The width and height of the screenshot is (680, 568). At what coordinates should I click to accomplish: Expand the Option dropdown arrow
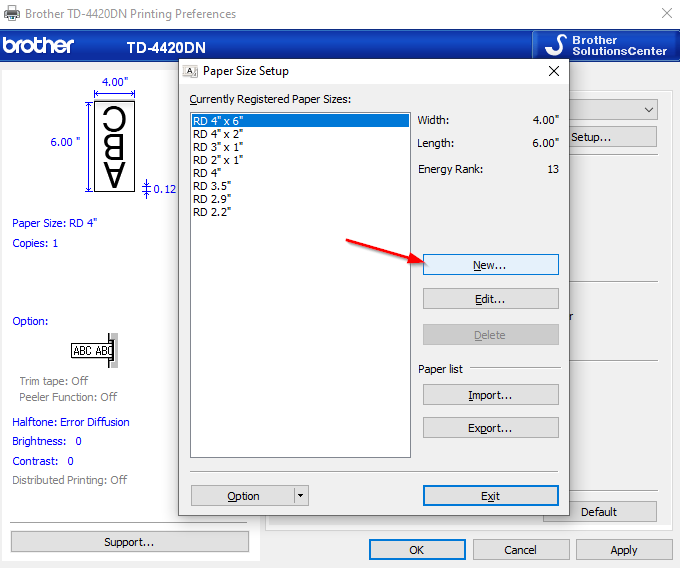[301, 496]
